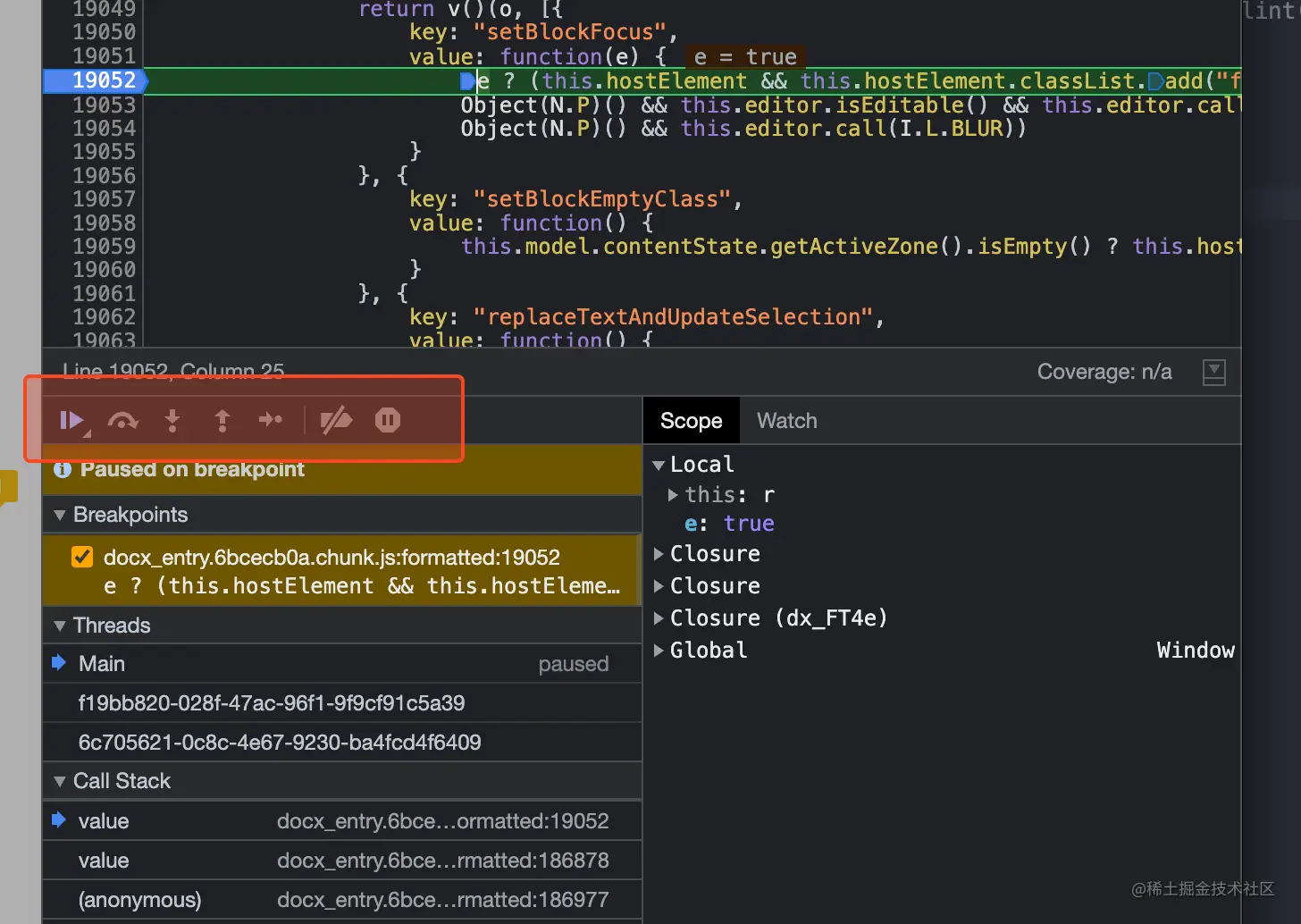
Task: Click breakpoint marker on line 19052
Action: pyautogui.click(x=96, y=80)
